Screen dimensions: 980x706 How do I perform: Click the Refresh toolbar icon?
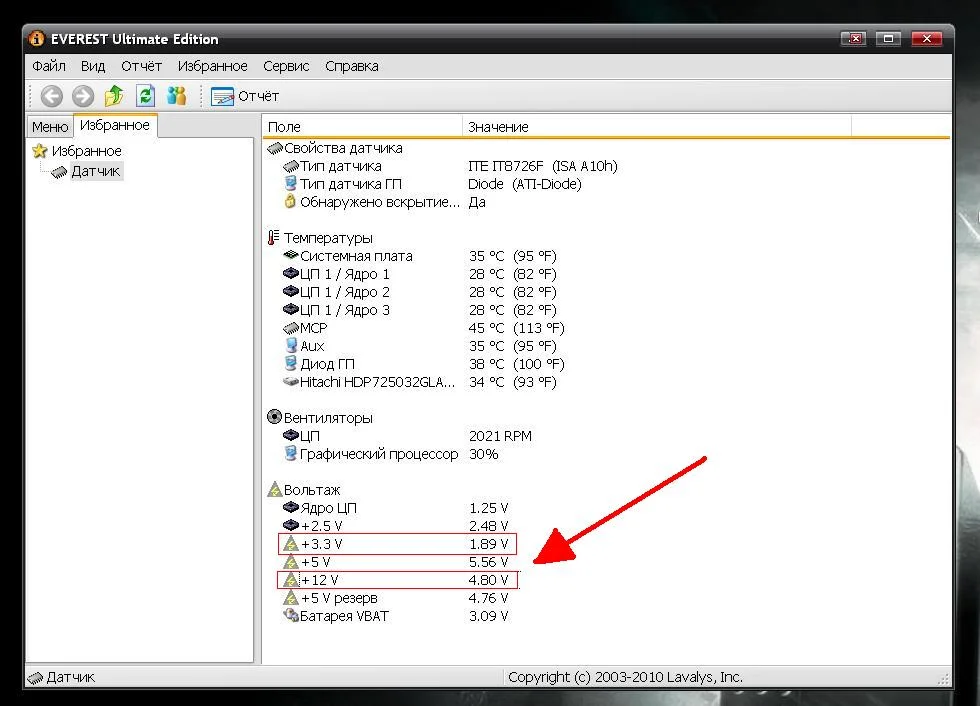pos(146,96)
